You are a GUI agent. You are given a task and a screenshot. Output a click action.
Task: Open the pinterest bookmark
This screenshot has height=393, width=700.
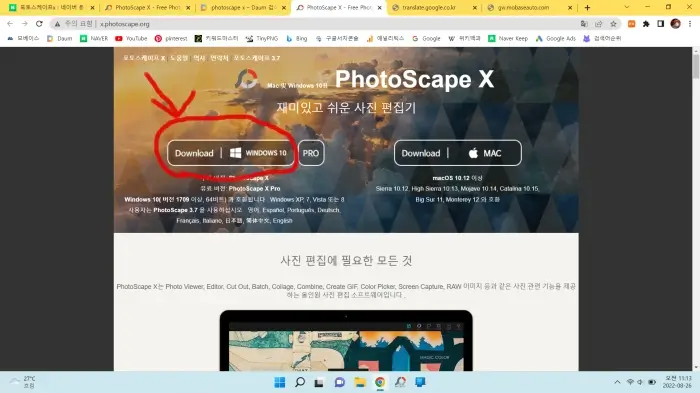(x=171, y=38)
